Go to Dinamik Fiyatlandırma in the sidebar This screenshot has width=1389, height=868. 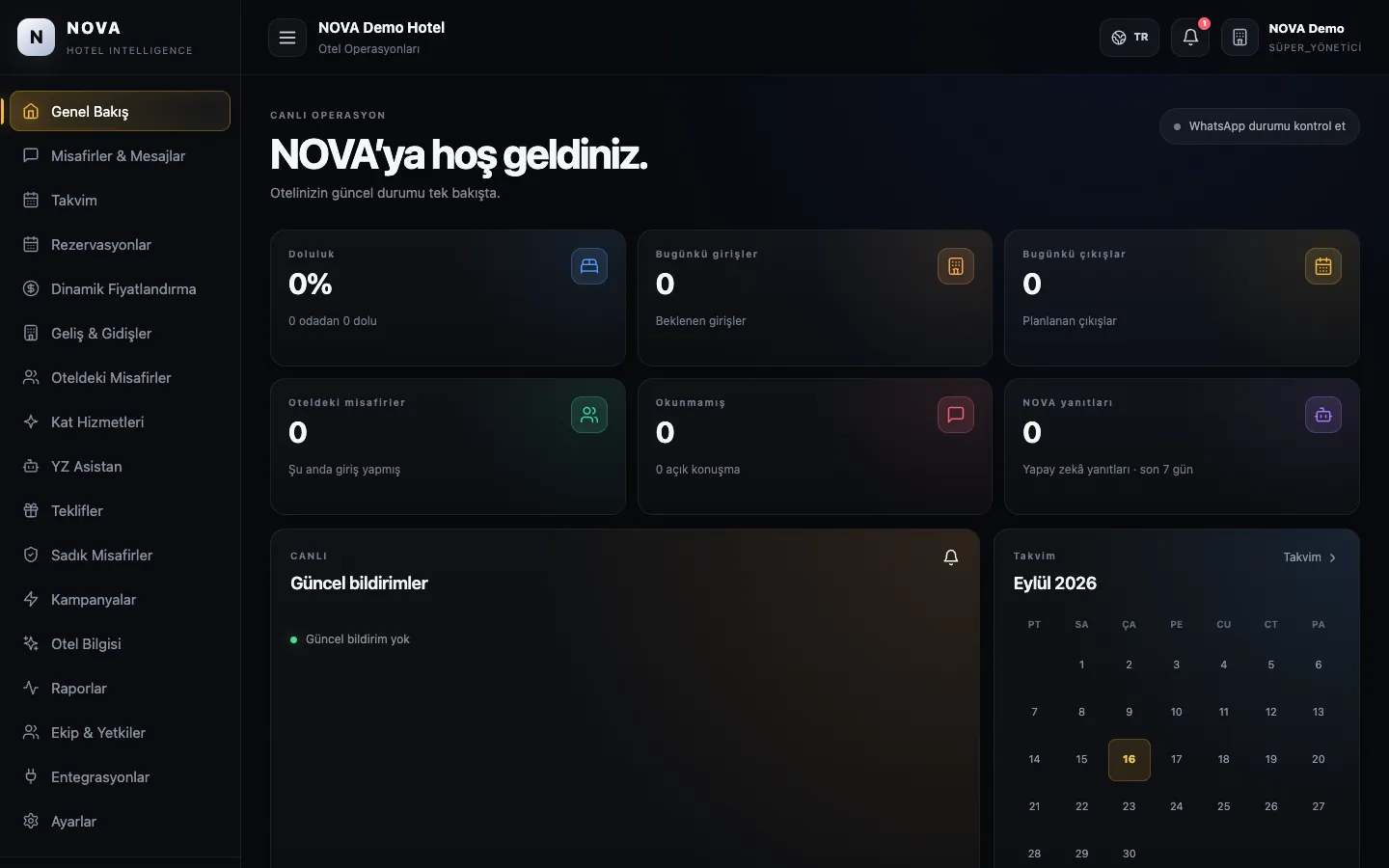[x=120, y=288]
